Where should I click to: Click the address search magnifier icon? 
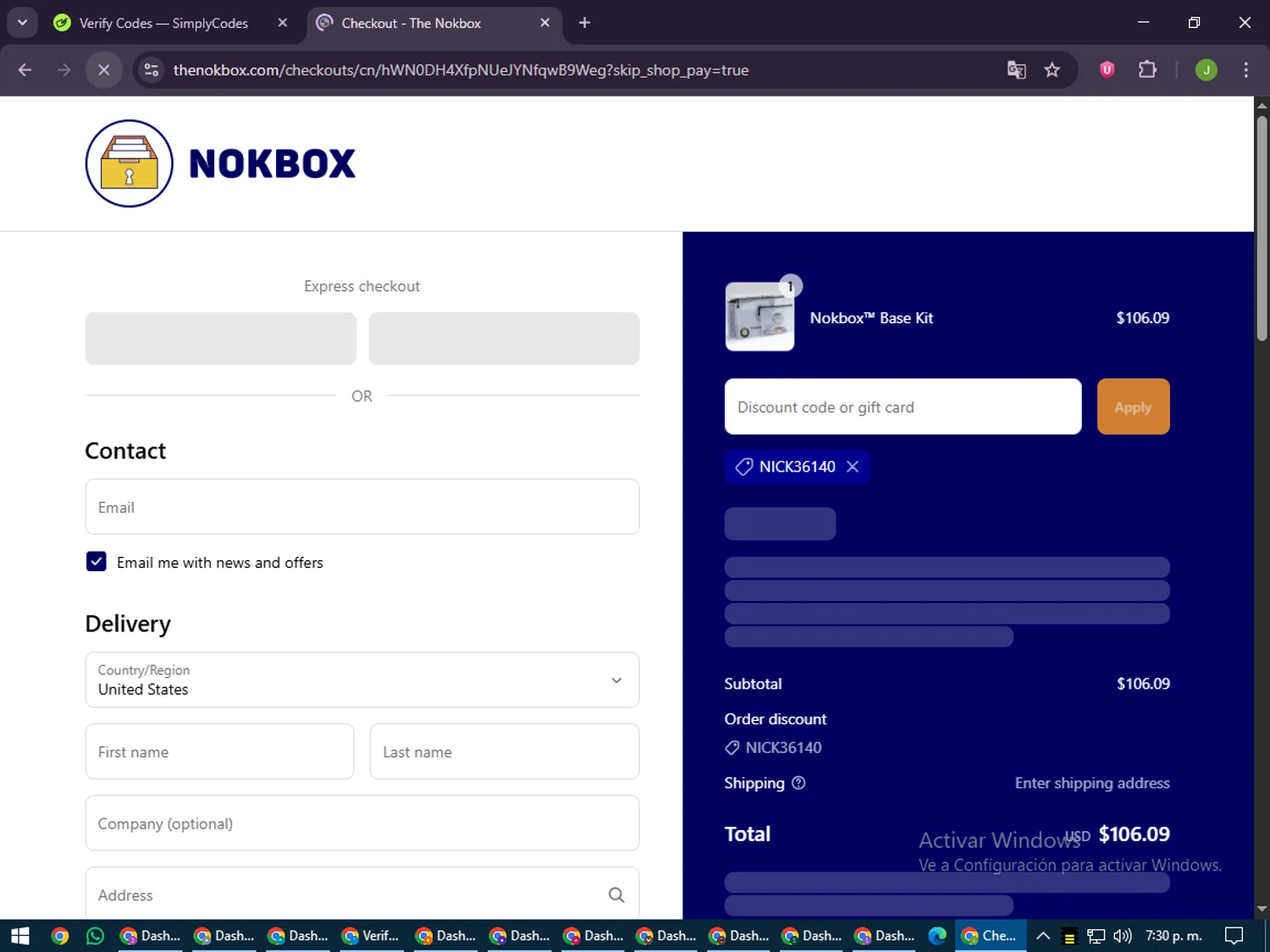(616, 894)
